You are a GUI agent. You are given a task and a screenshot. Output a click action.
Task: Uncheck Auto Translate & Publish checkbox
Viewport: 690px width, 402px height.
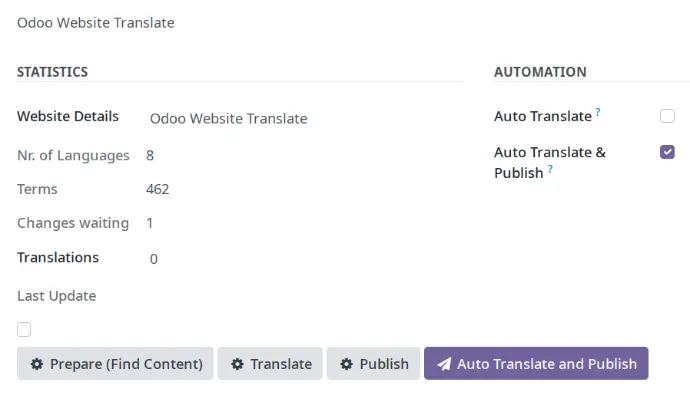click(667, 152)
